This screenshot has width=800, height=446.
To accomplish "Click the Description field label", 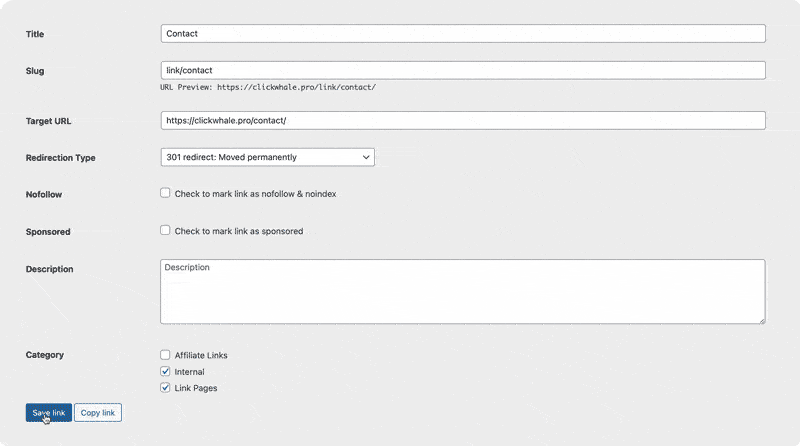I will [x=49, y=269].
